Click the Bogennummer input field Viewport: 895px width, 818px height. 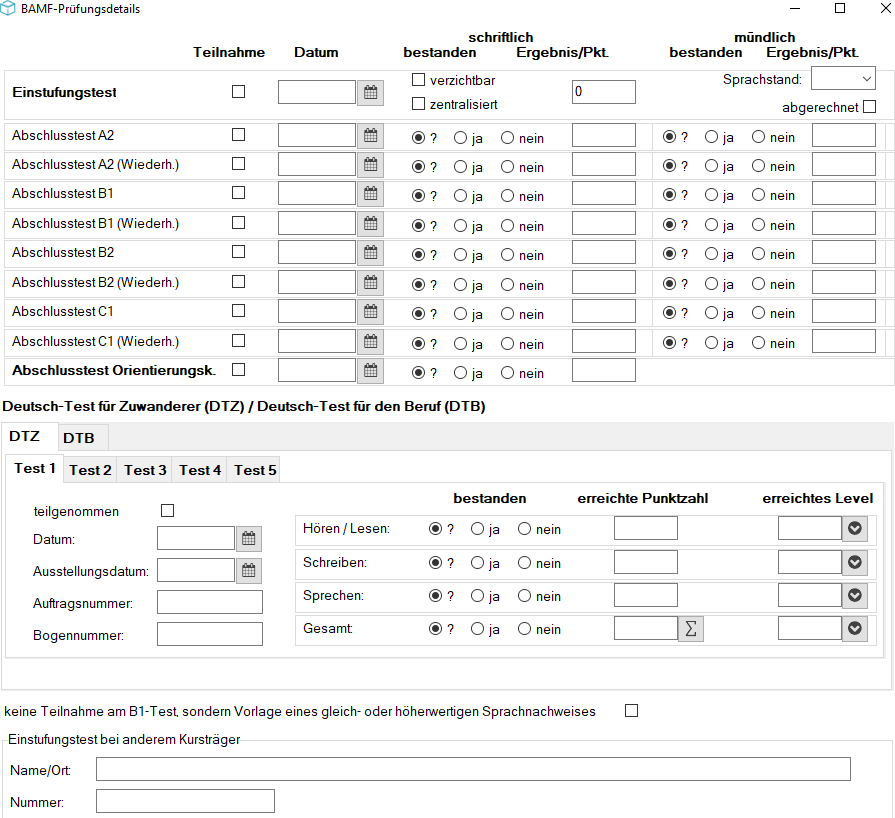[209, 634]
